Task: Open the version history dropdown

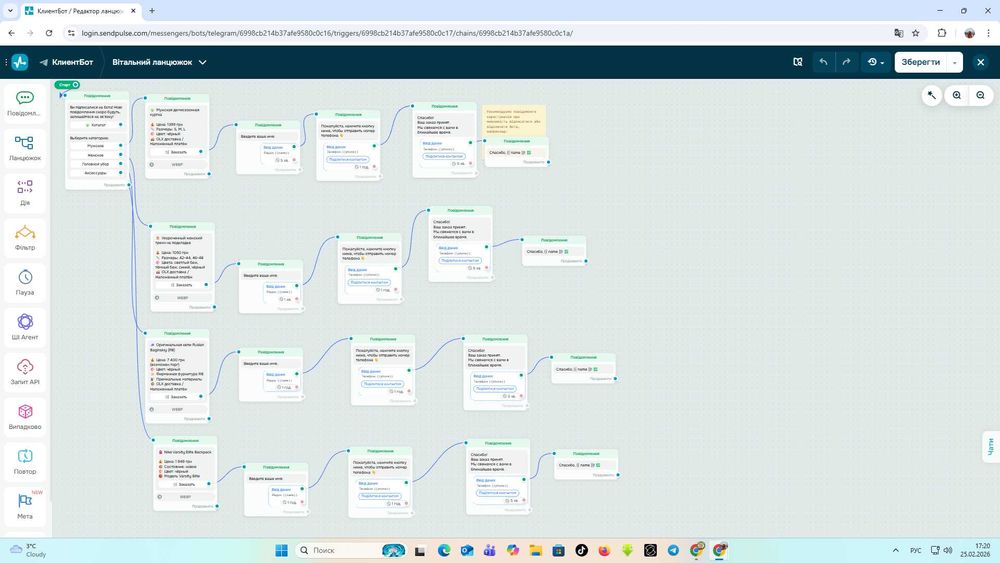Action: [876, 62]
